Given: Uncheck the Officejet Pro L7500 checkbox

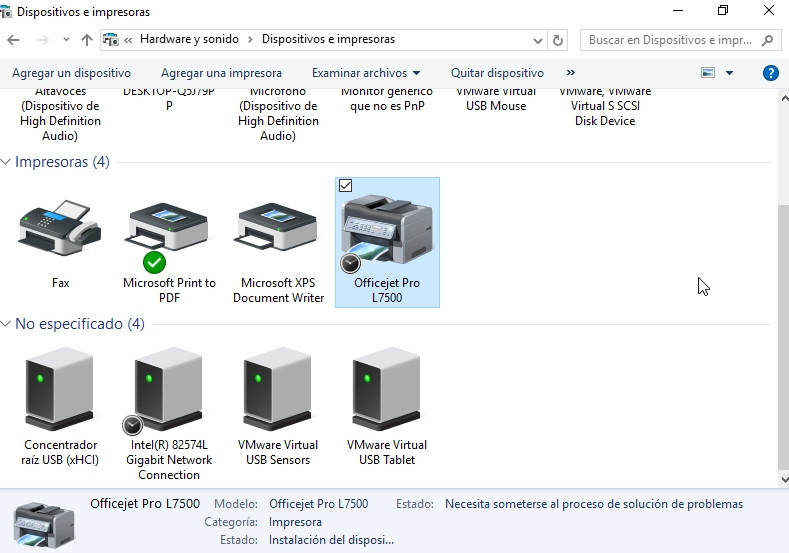Looking at the screenshot, I should (x=346, y=186).
